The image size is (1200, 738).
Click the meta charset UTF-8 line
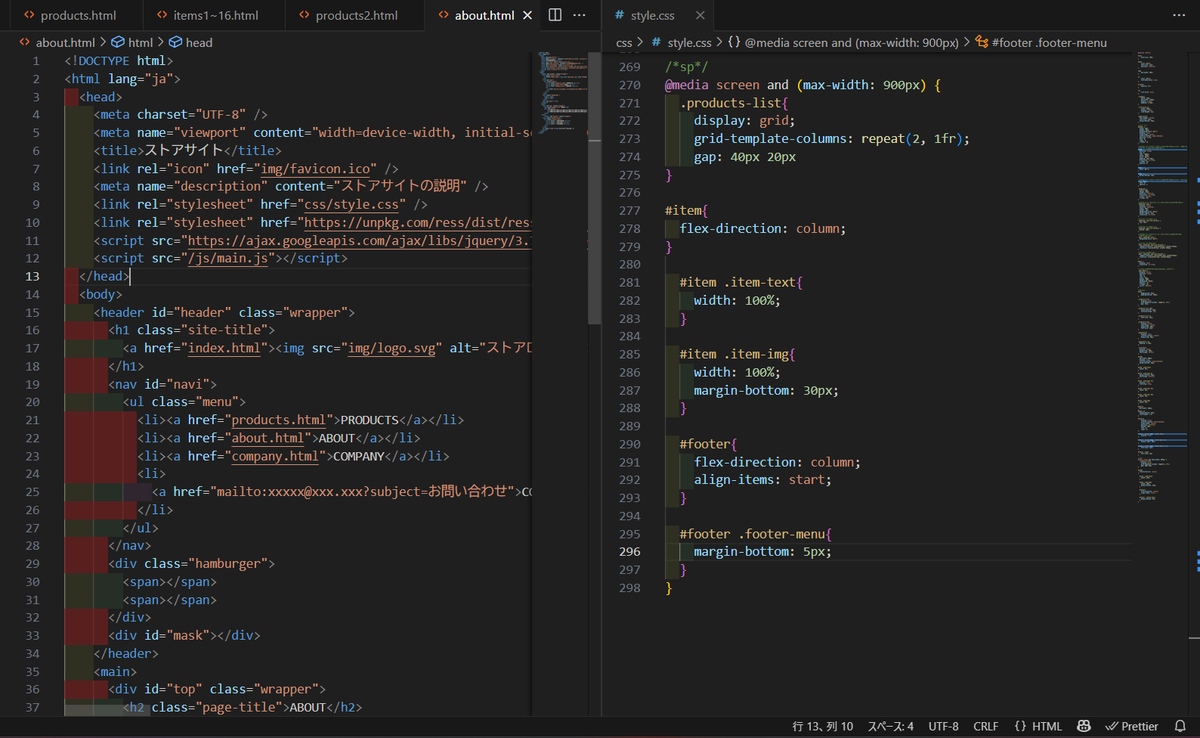[x=181, y=114]
